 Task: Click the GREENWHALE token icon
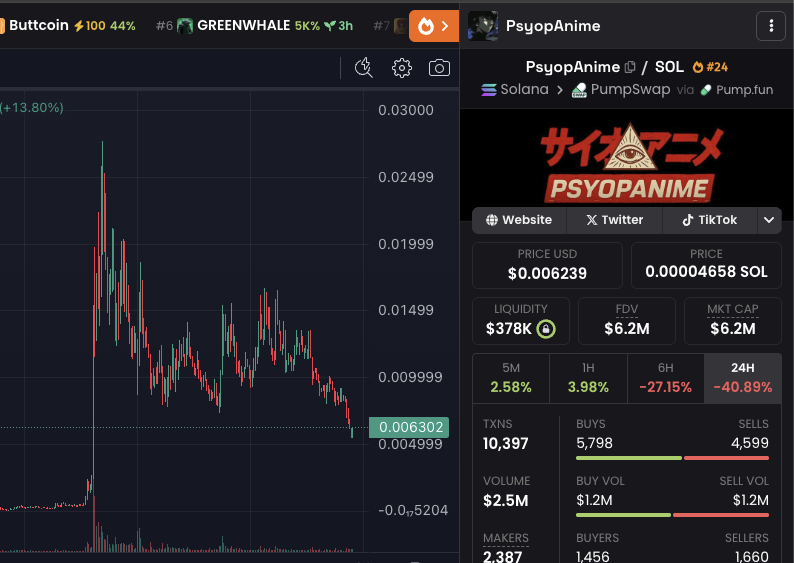tap(185, 26)
